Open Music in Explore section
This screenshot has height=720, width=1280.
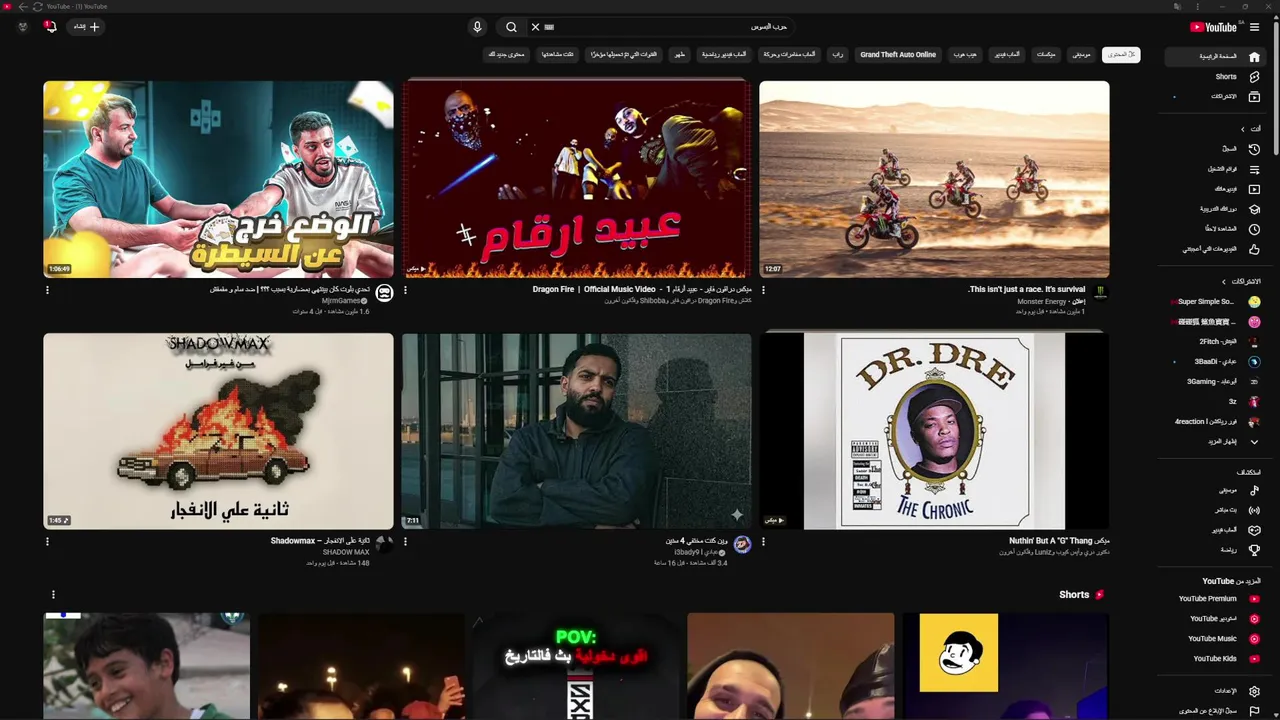click(1215, 490)
